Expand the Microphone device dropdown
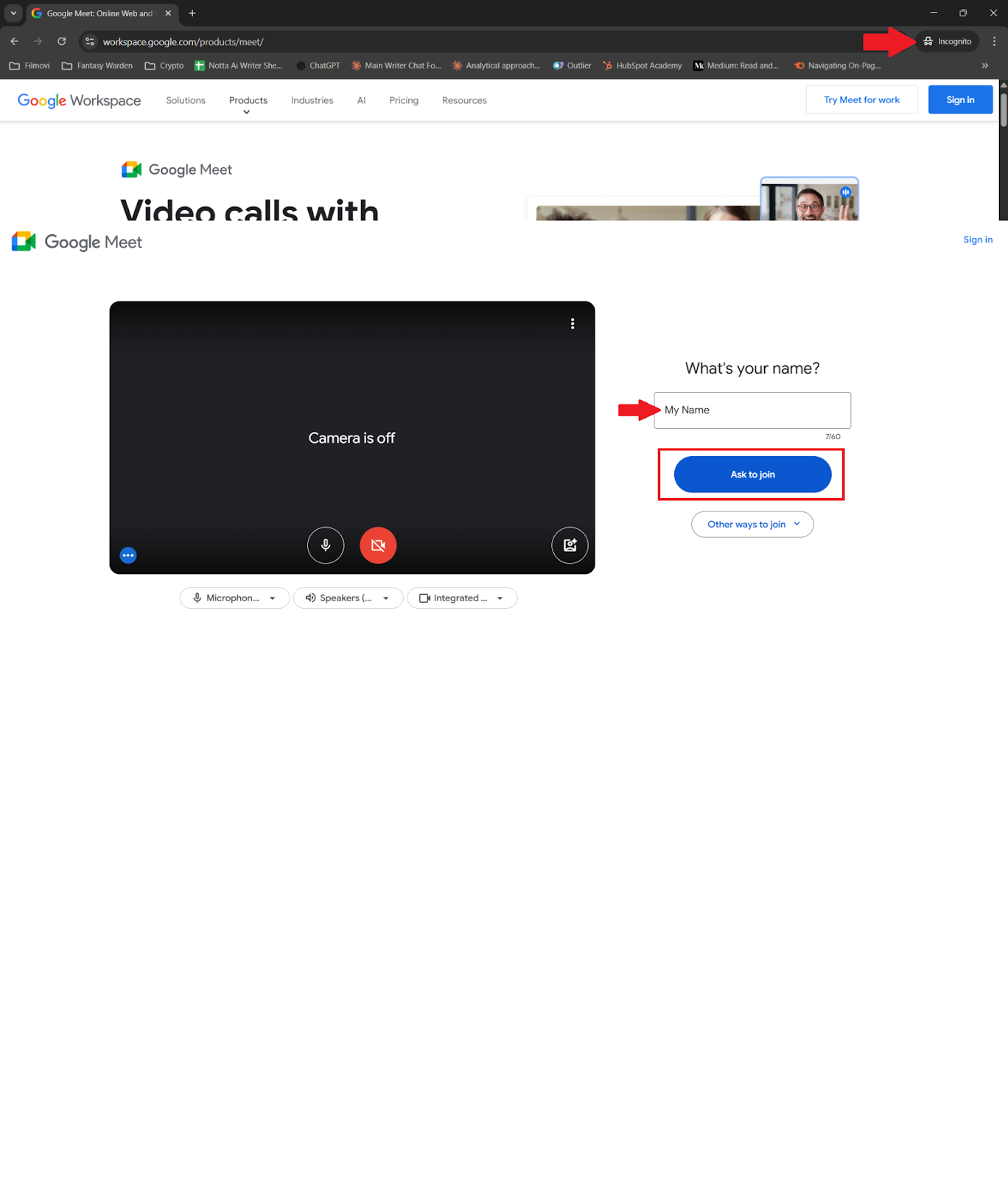Screen dimensions: 1008x1179 (234, 598)
